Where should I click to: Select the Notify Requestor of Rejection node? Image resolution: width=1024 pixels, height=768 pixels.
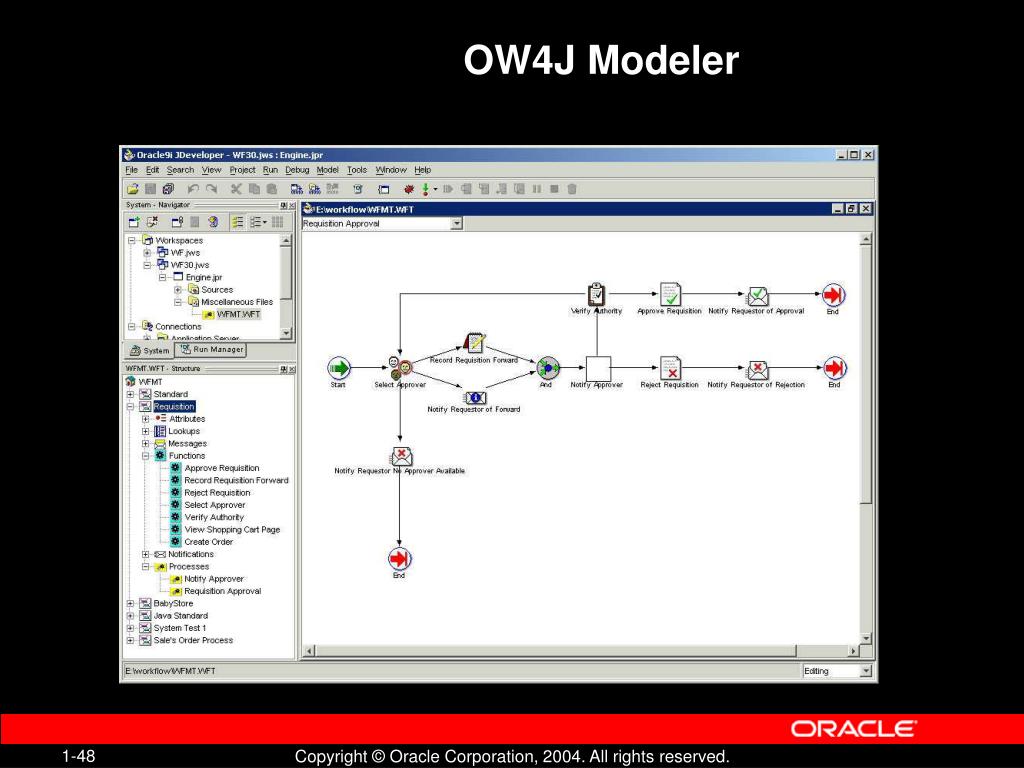coord(757,369)
